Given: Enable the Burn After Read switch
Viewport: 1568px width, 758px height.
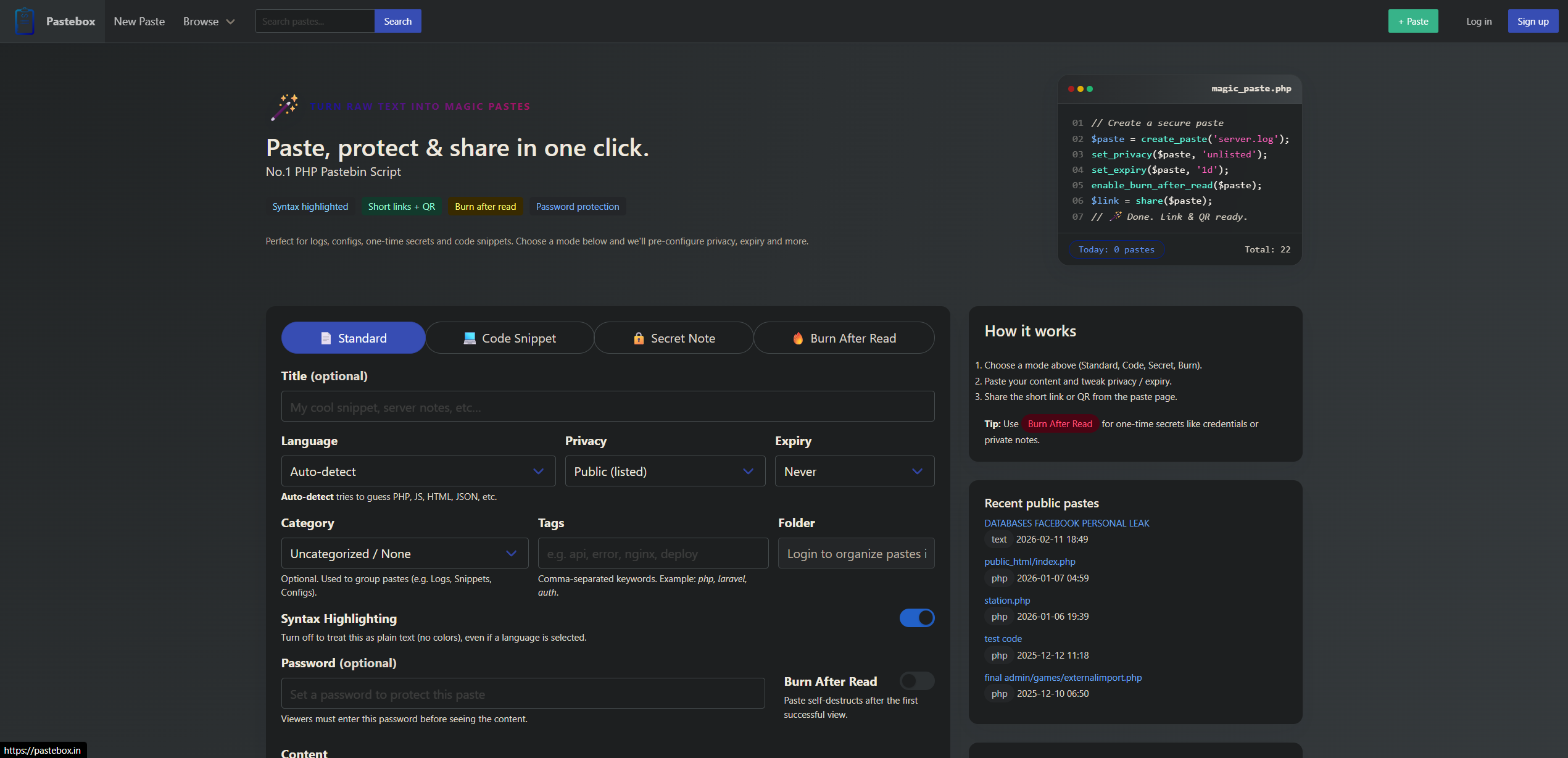Looking at the screenshot, I should tap(916, 681).
